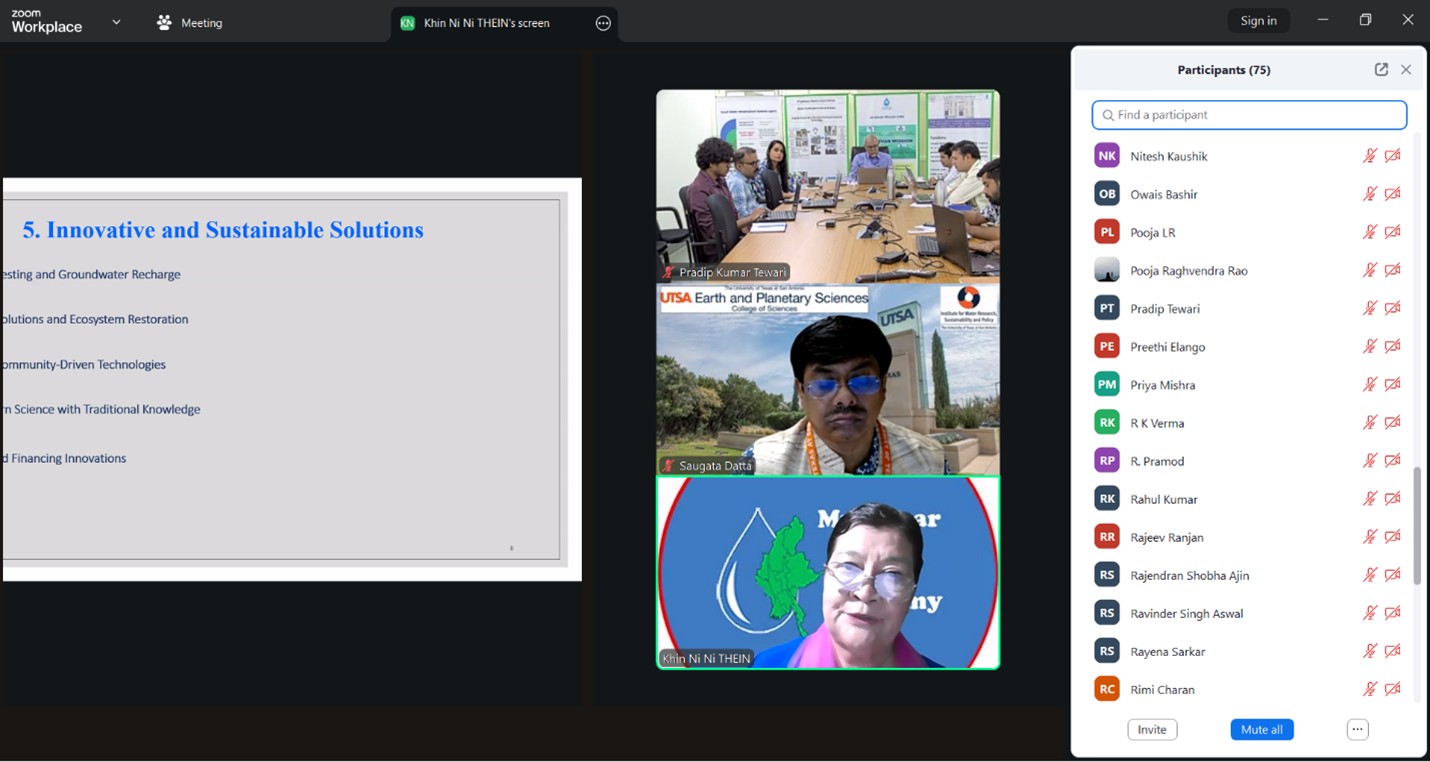This screenshot has width=1430, height=762.
Task: Click NK avatar for Nitesh Kaushik
Action: click(x=1107, y=156)
